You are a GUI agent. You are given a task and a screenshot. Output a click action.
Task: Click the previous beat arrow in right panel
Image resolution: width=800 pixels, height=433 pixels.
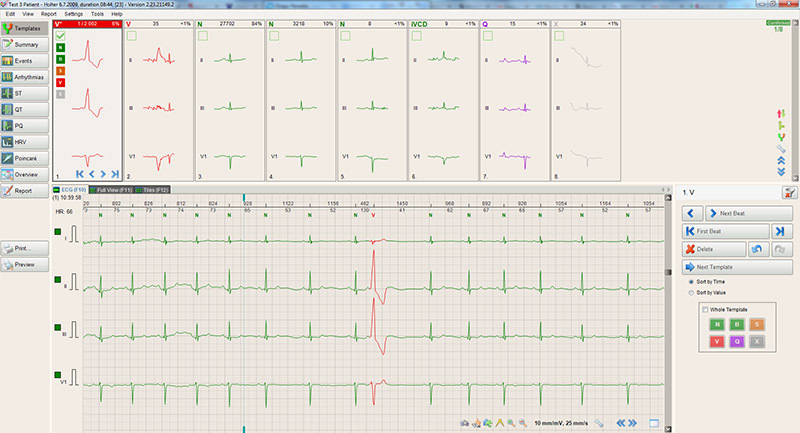coord(692,213)
